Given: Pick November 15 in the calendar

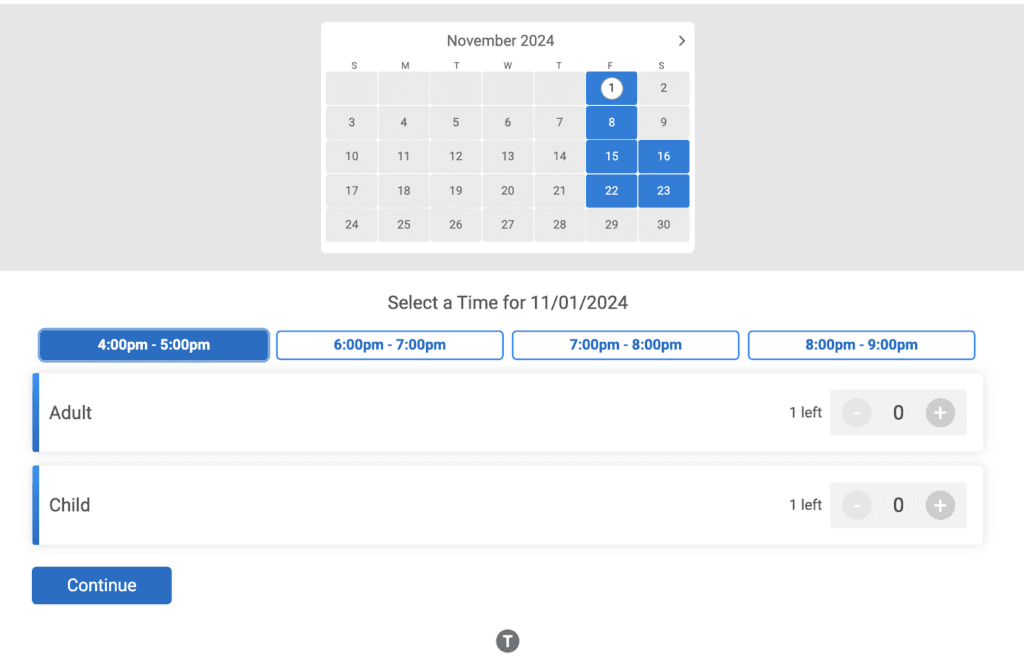Looking at the screenshot, I should (x=612, y=156).
